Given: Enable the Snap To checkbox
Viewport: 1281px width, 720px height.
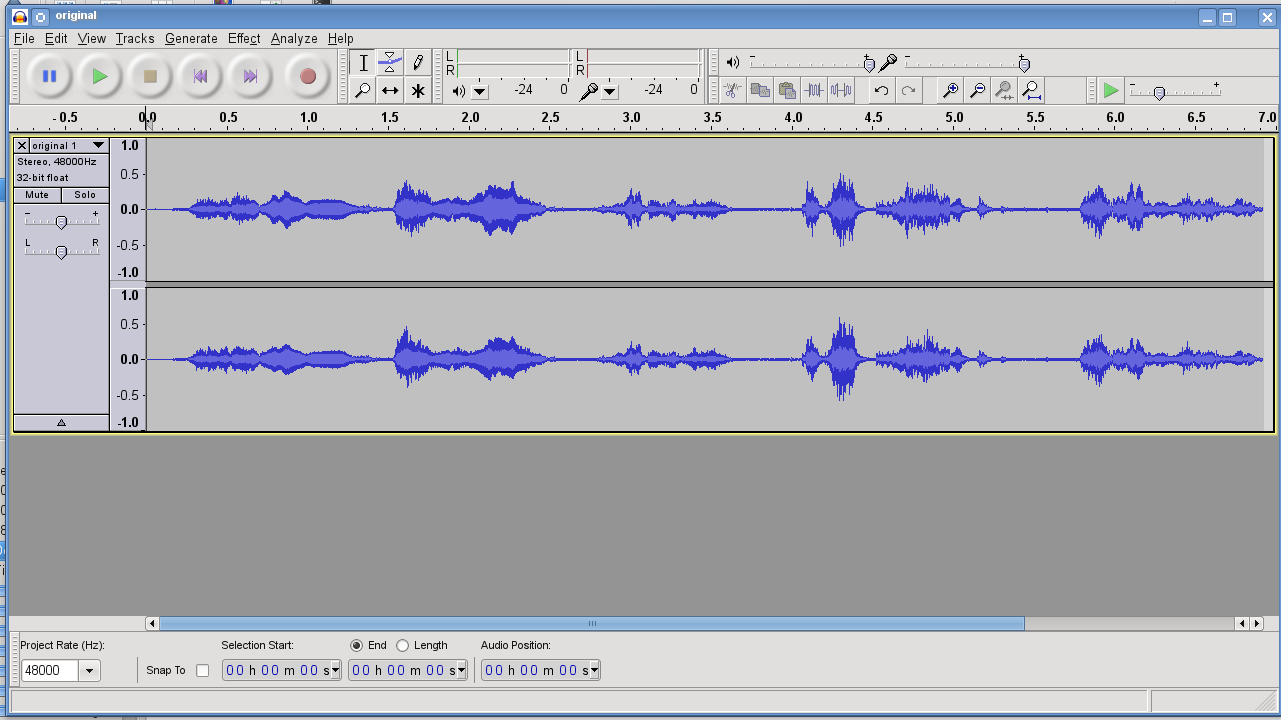Looking at the screenshot, I should (203, 670).
